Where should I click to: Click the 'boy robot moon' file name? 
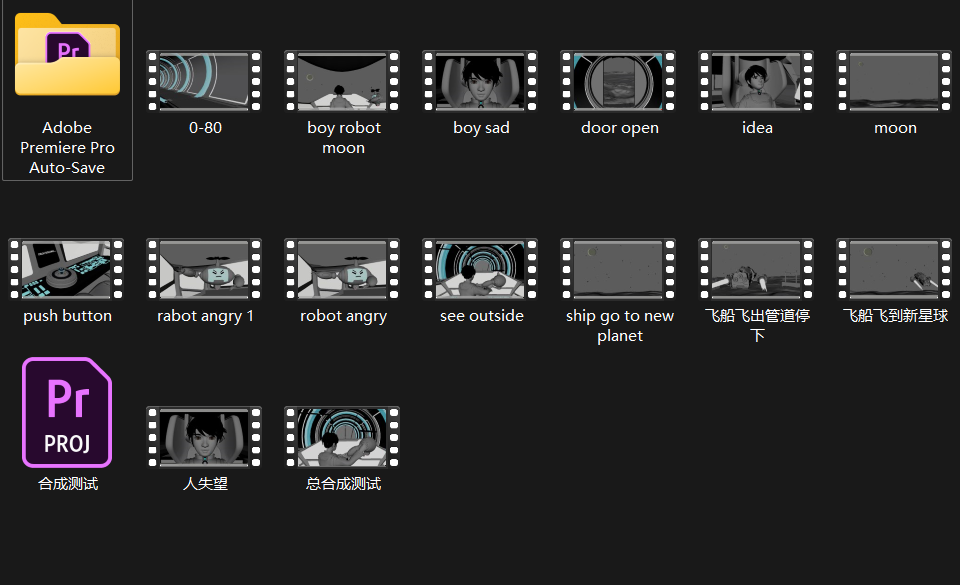tap(343, 138)
